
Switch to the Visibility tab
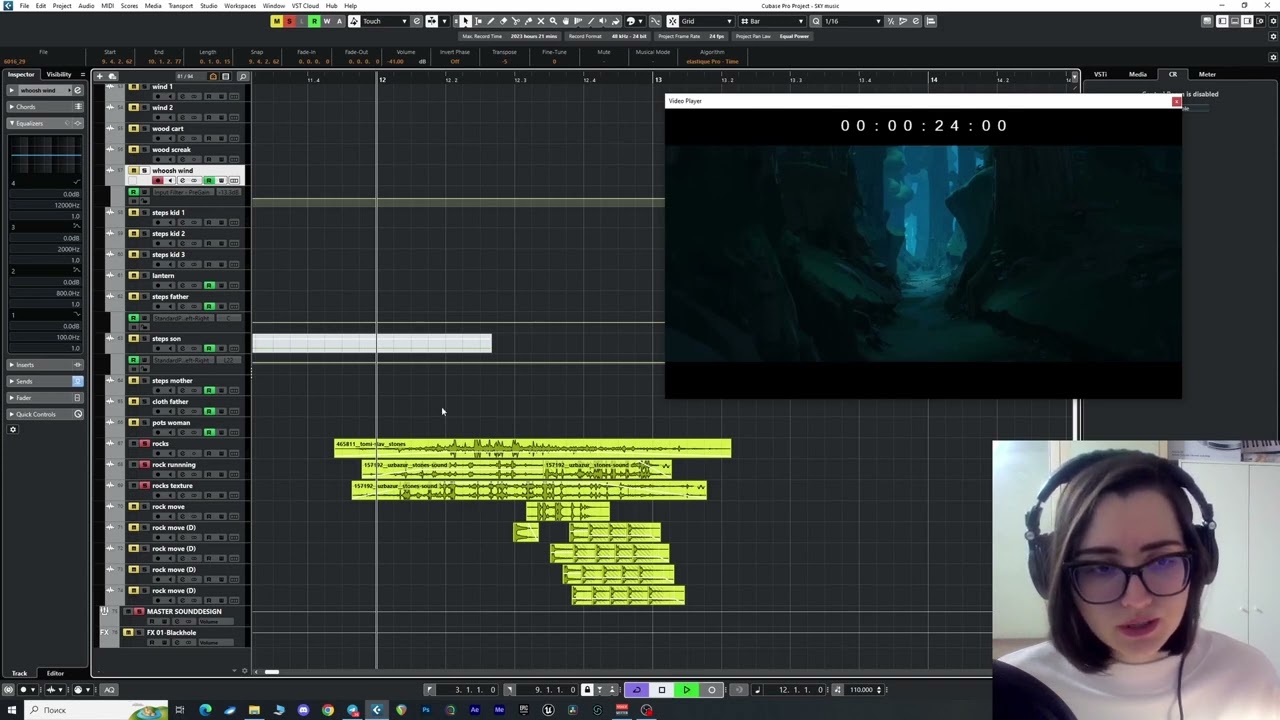59,74
